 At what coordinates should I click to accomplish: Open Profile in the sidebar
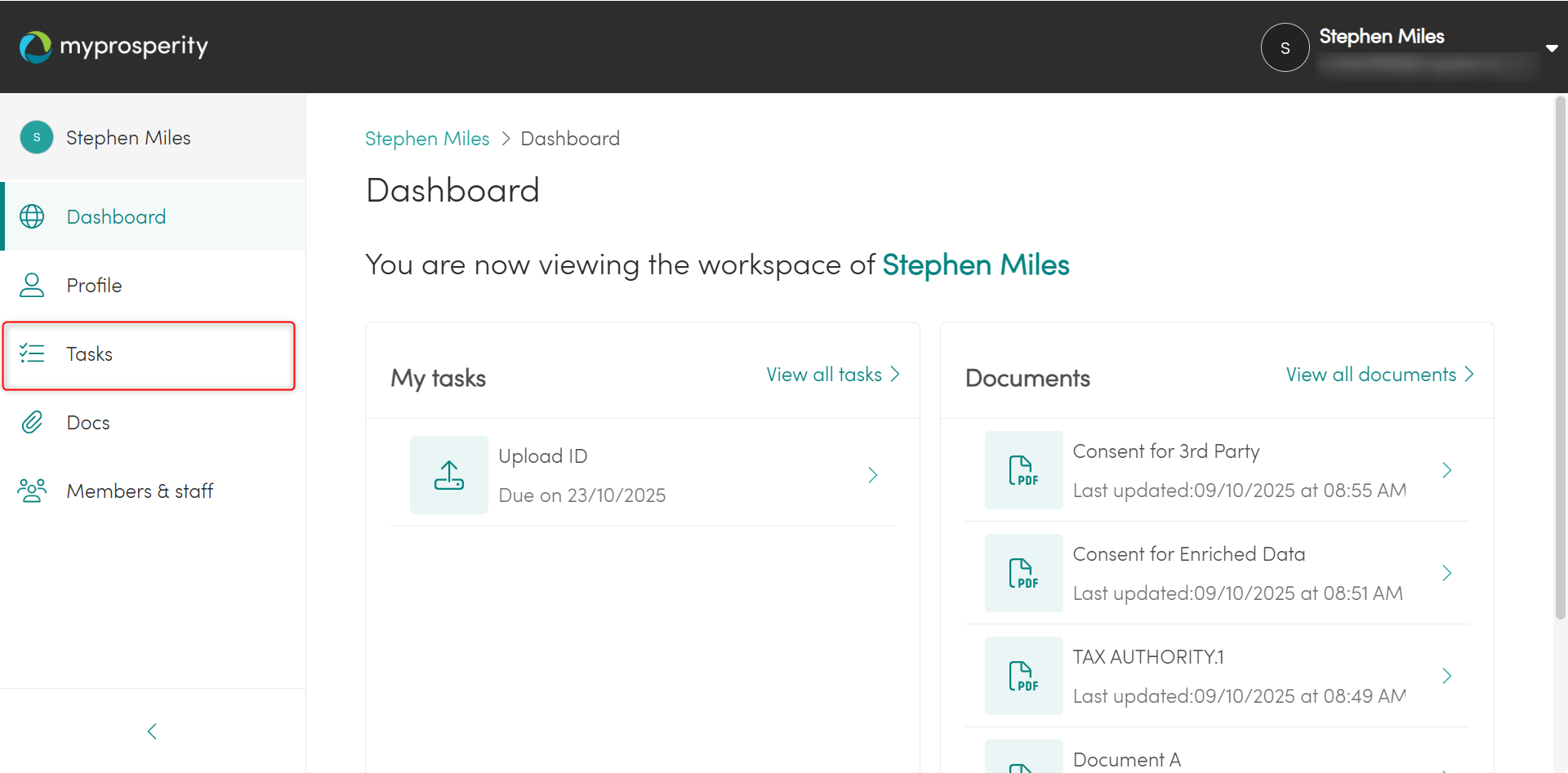coord(154,285)
